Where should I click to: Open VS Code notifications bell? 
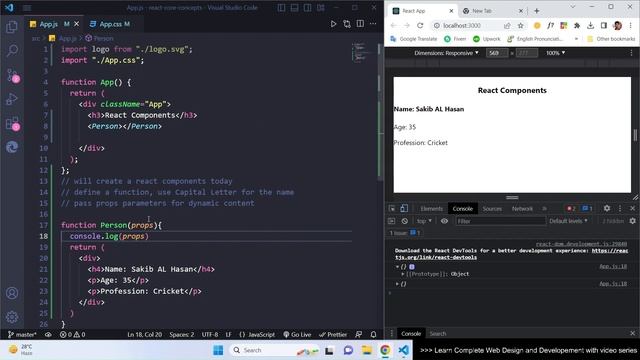(373, 334)
